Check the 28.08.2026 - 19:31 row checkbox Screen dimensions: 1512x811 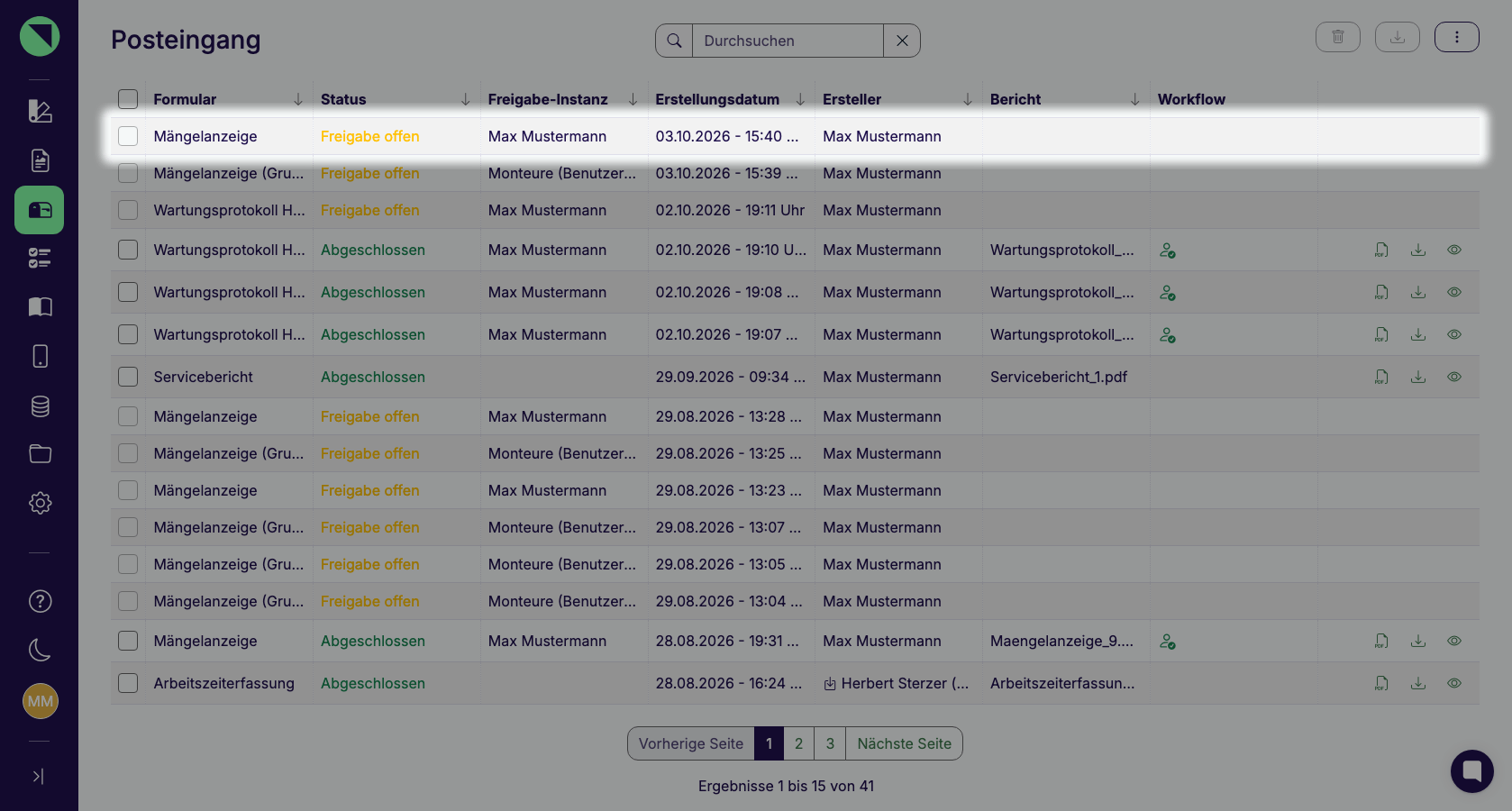128,641
